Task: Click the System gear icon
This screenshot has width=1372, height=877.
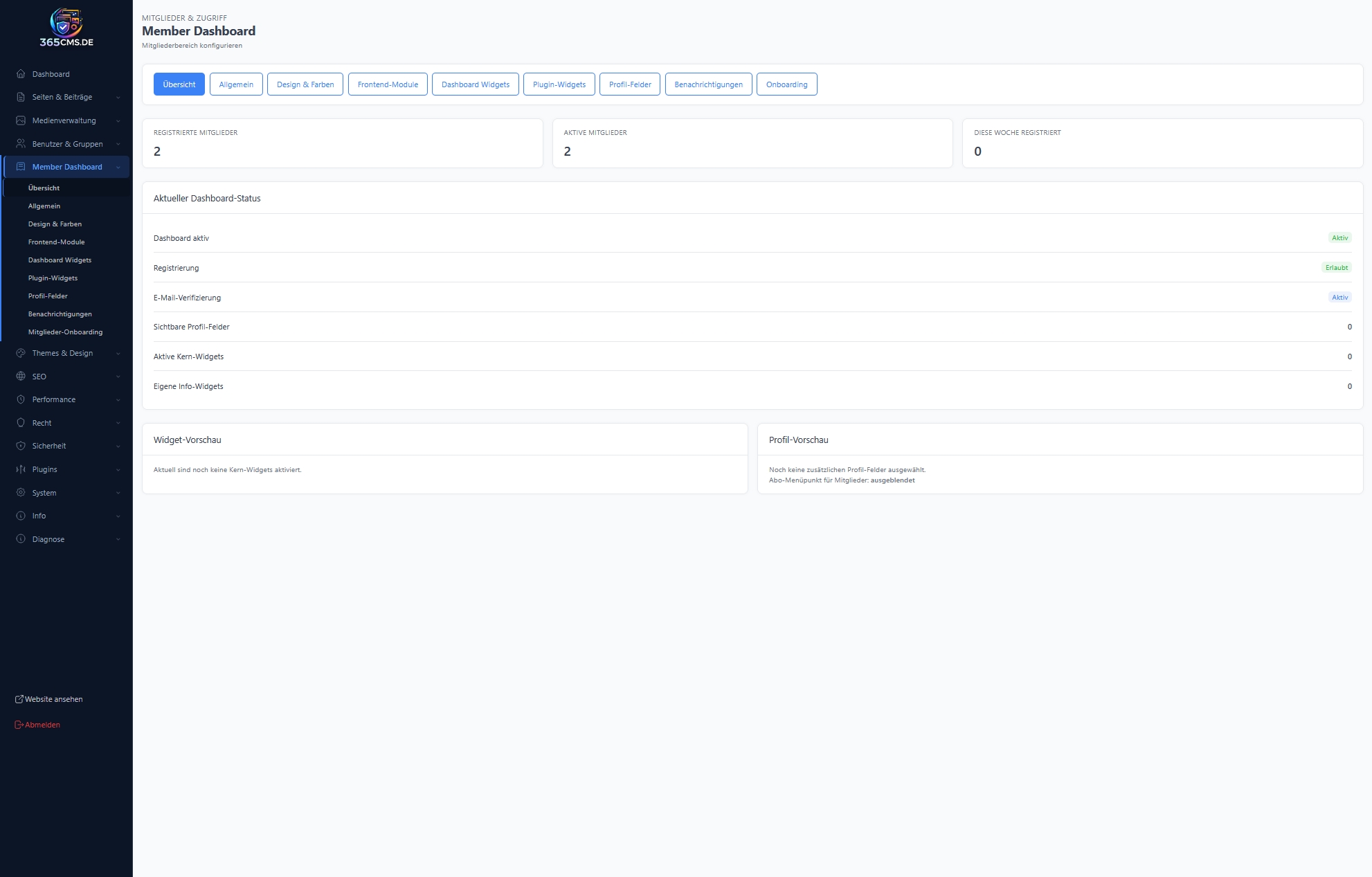Action: (21, 493)
